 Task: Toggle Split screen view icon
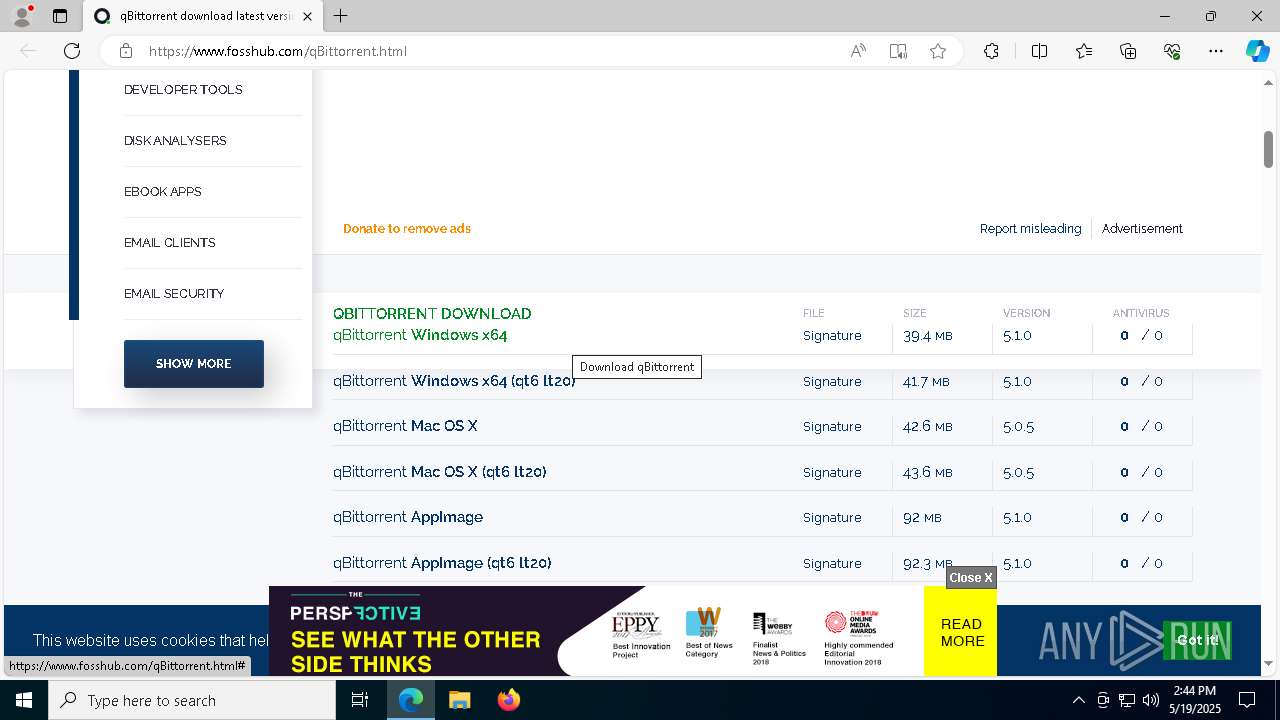[x=1039, y=51]
